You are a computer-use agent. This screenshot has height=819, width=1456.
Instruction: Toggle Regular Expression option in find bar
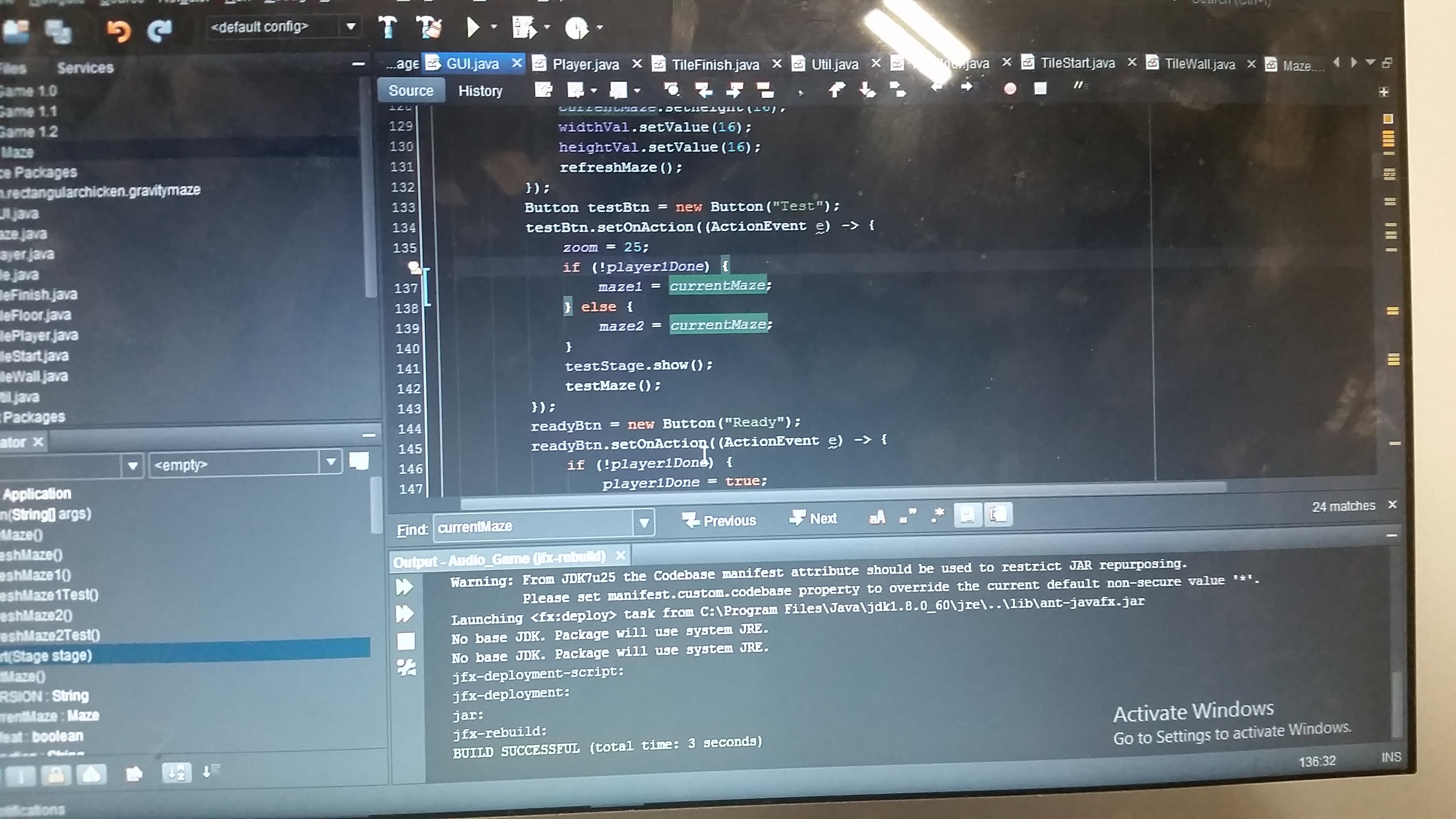(937, 515)
